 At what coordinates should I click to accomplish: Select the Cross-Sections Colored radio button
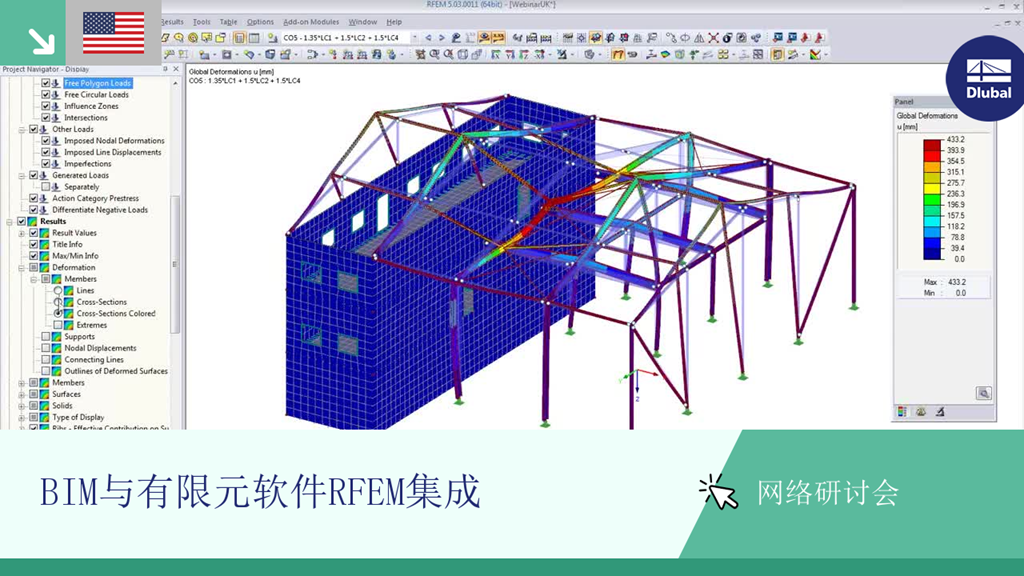click(x=58, y=313)
